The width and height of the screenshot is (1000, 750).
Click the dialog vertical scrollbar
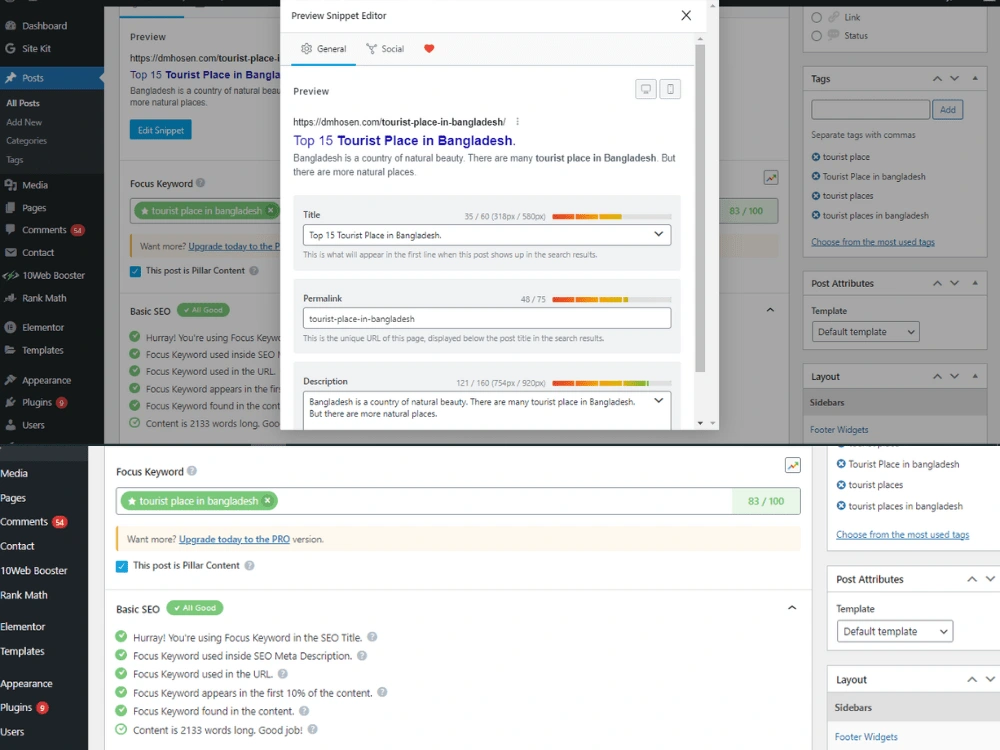click(x=700, y=209)
